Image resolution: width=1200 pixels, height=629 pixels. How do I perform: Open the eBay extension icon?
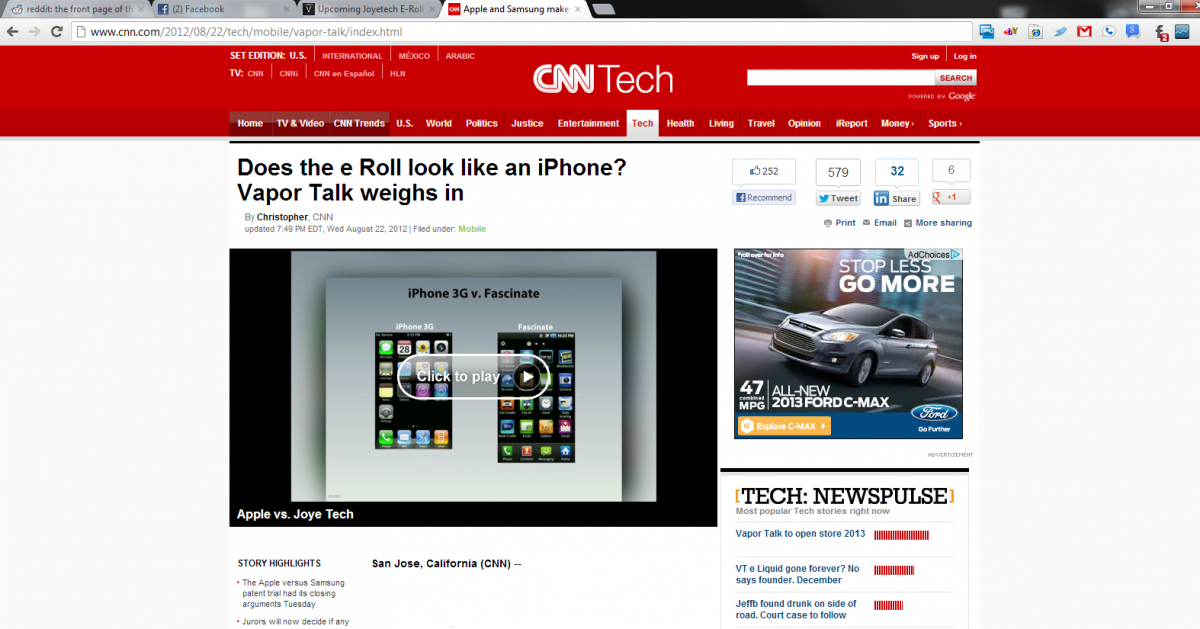(1011, 32)
